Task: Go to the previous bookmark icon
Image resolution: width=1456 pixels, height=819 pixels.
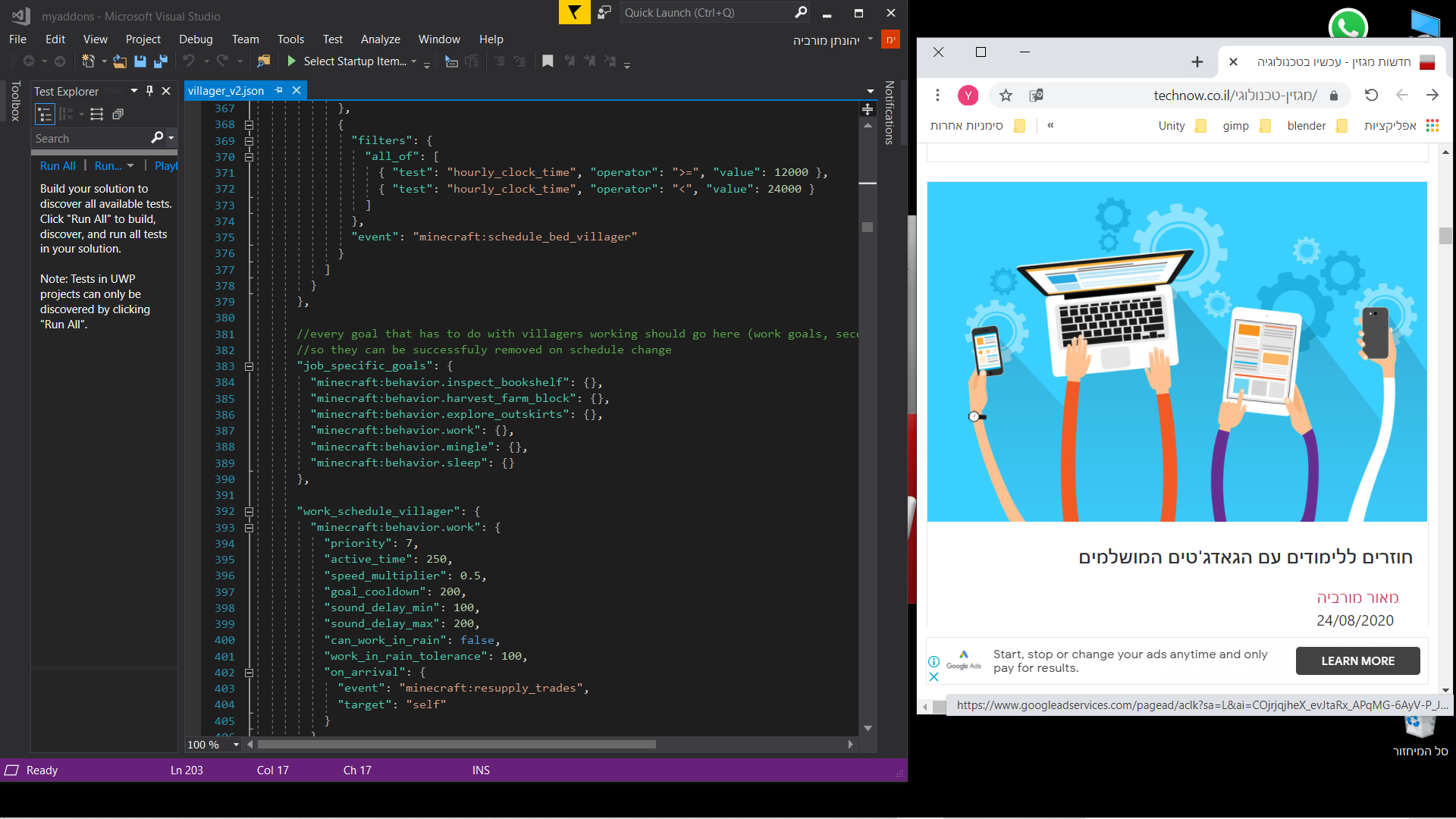Action: click(x=569, y=61)
